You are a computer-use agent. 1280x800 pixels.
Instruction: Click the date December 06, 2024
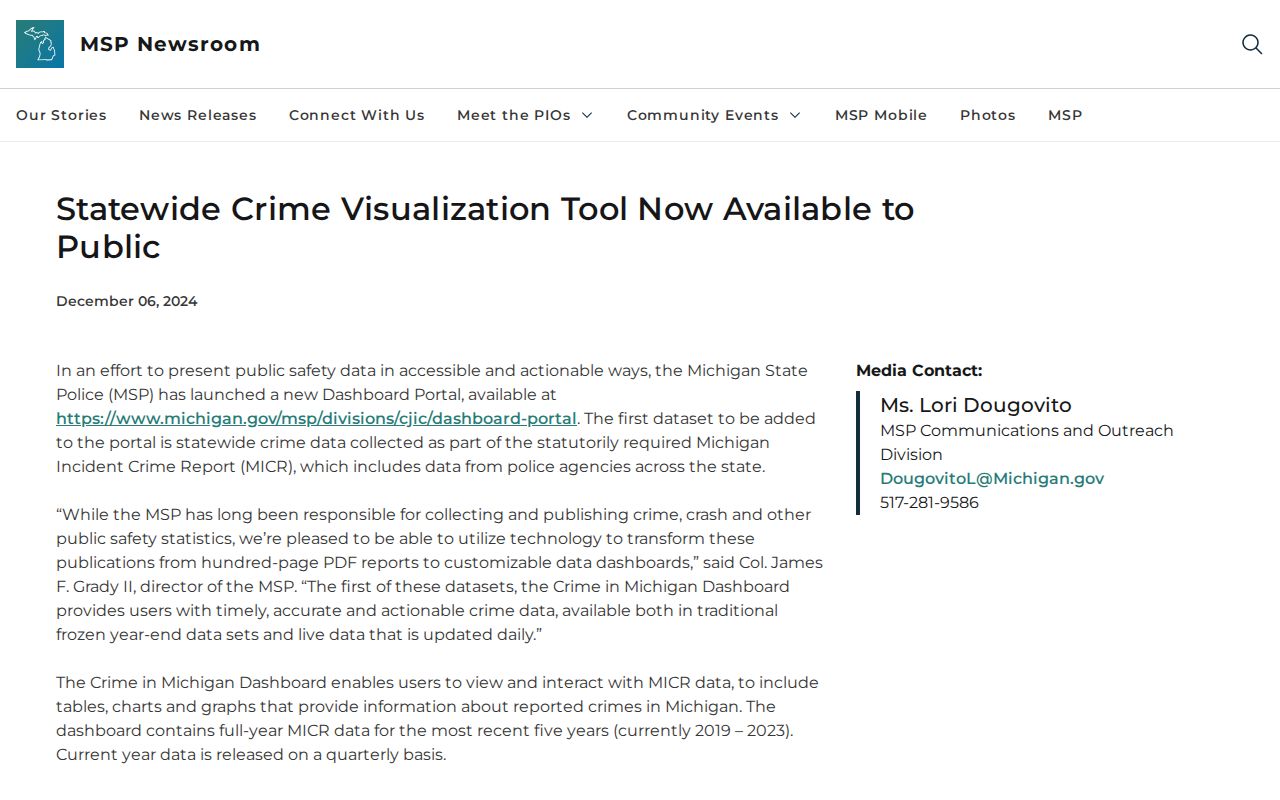click(127, 301)
